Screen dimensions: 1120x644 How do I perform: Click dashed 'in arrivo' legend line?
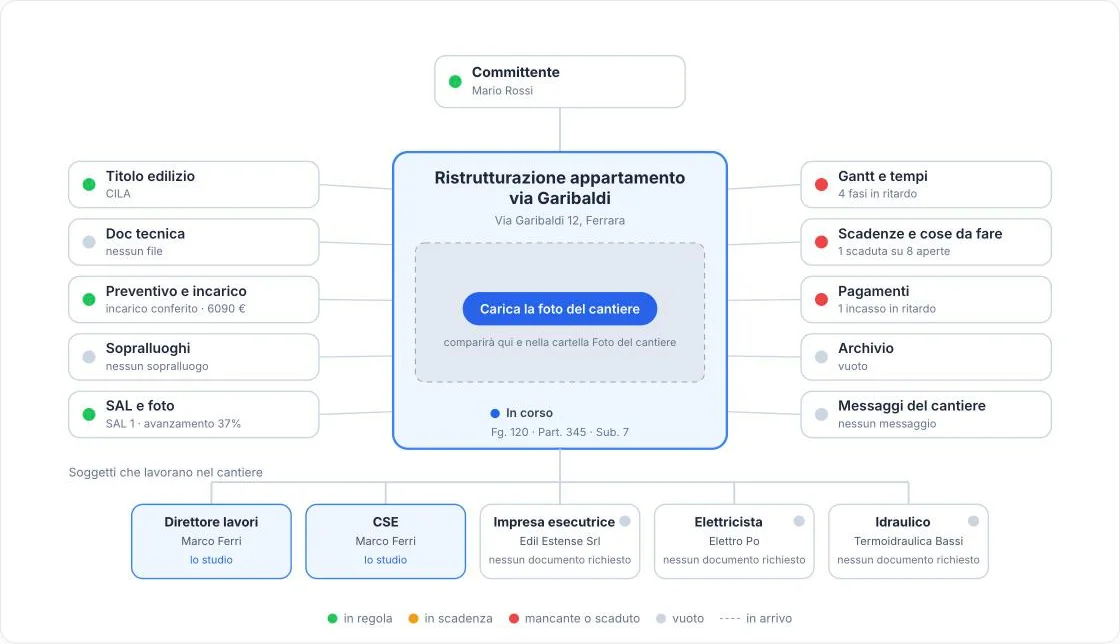click(x=729, y=618)
